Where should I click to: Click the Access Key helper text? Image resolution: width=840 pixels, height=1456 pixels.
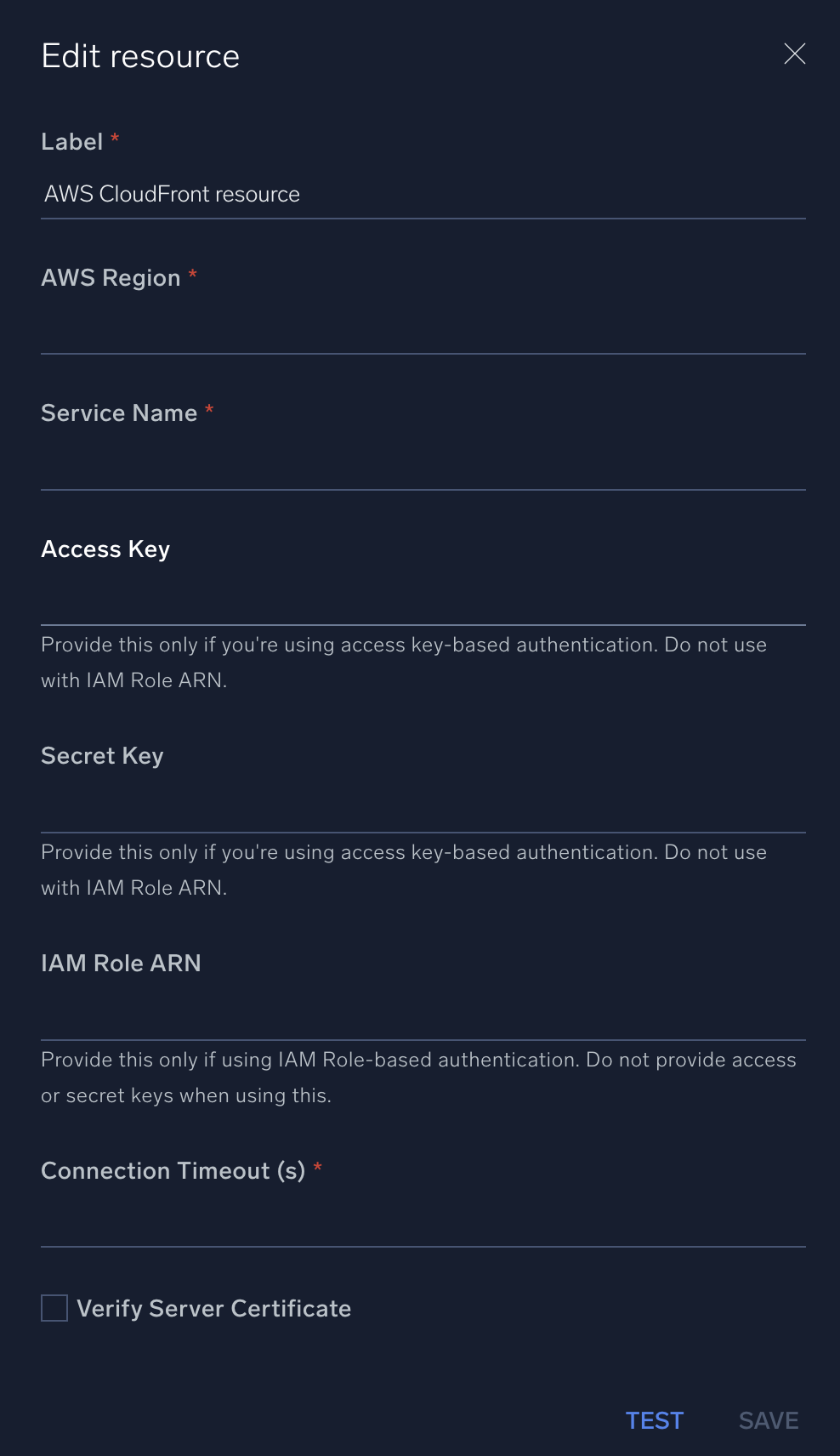pyautogui.click(x=403, y=662)
